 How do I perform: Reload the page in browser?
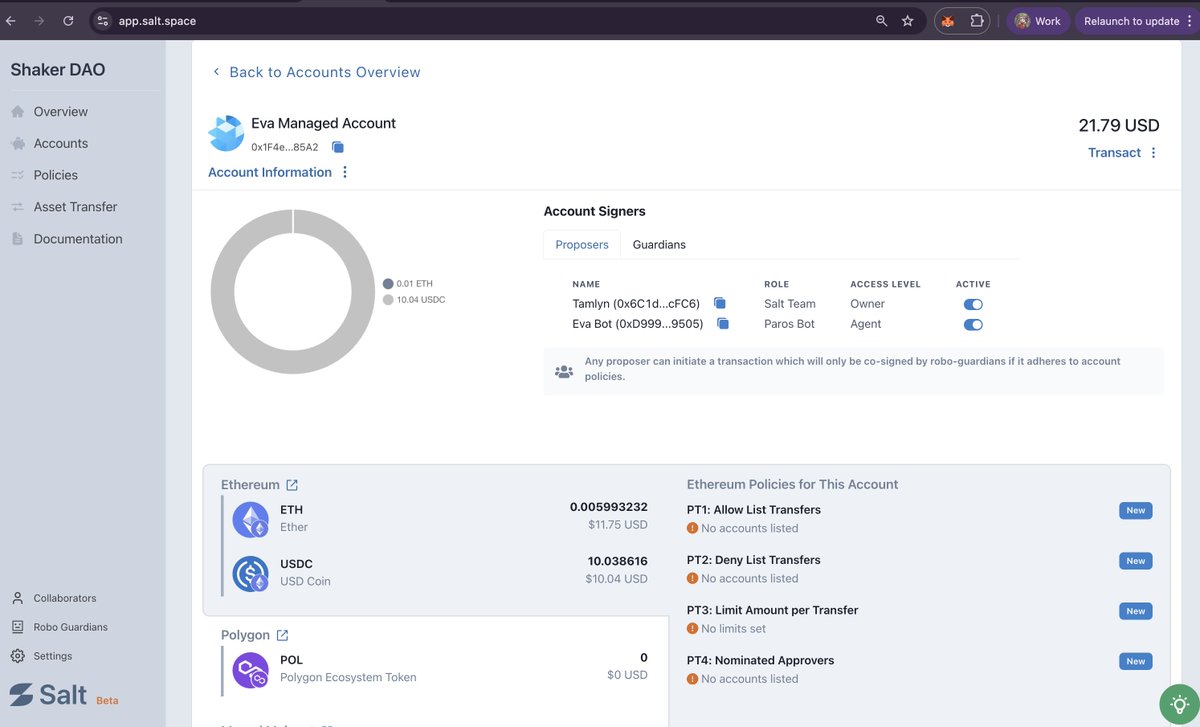pos(68,21)
